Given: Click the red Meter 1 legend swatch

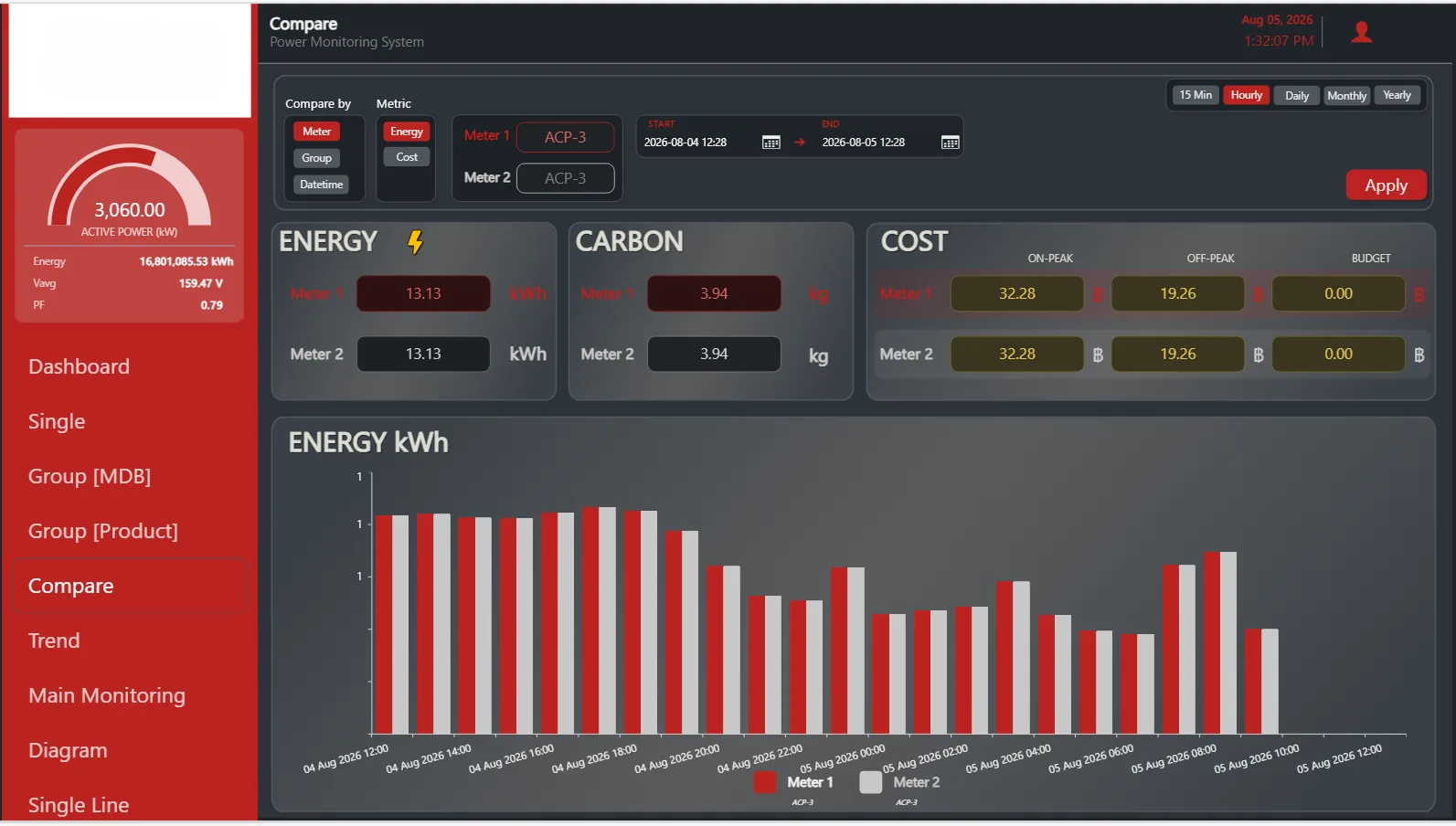Looking at the screenshot, I should [764, 782].
